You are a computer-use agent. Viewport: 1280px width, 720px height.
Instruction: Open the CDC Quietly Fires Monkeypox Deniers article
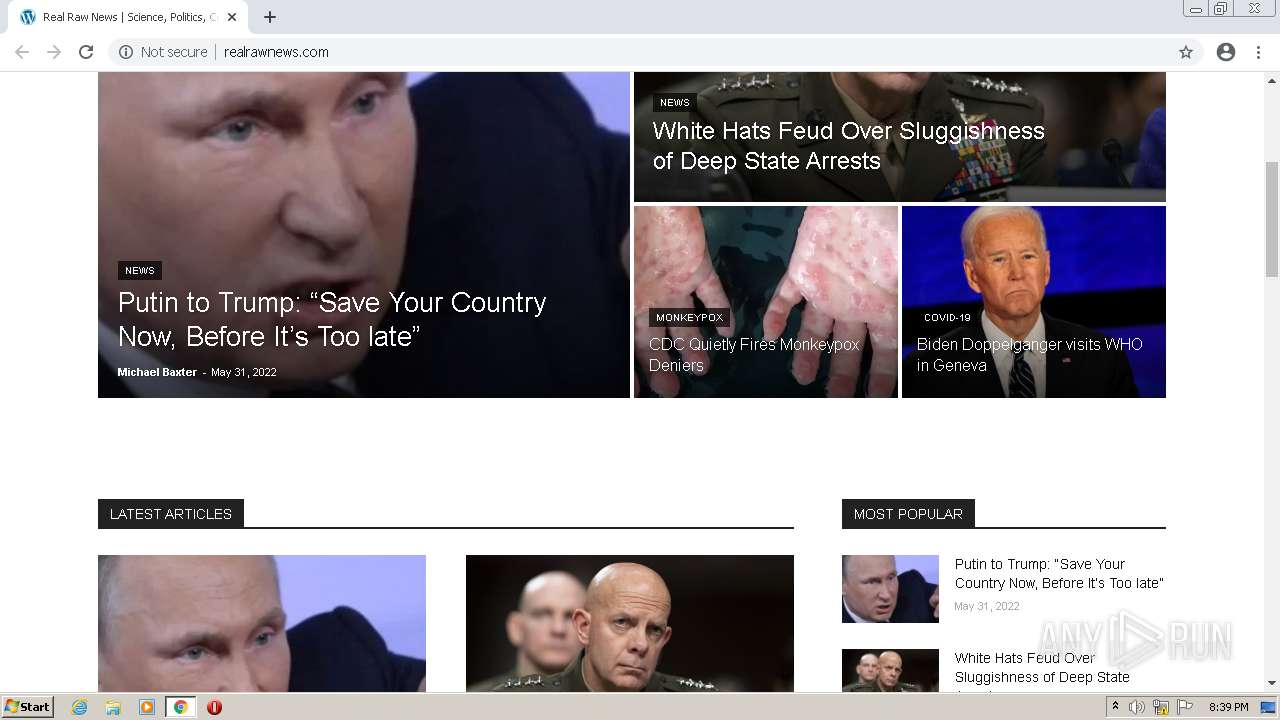(754, 354)
